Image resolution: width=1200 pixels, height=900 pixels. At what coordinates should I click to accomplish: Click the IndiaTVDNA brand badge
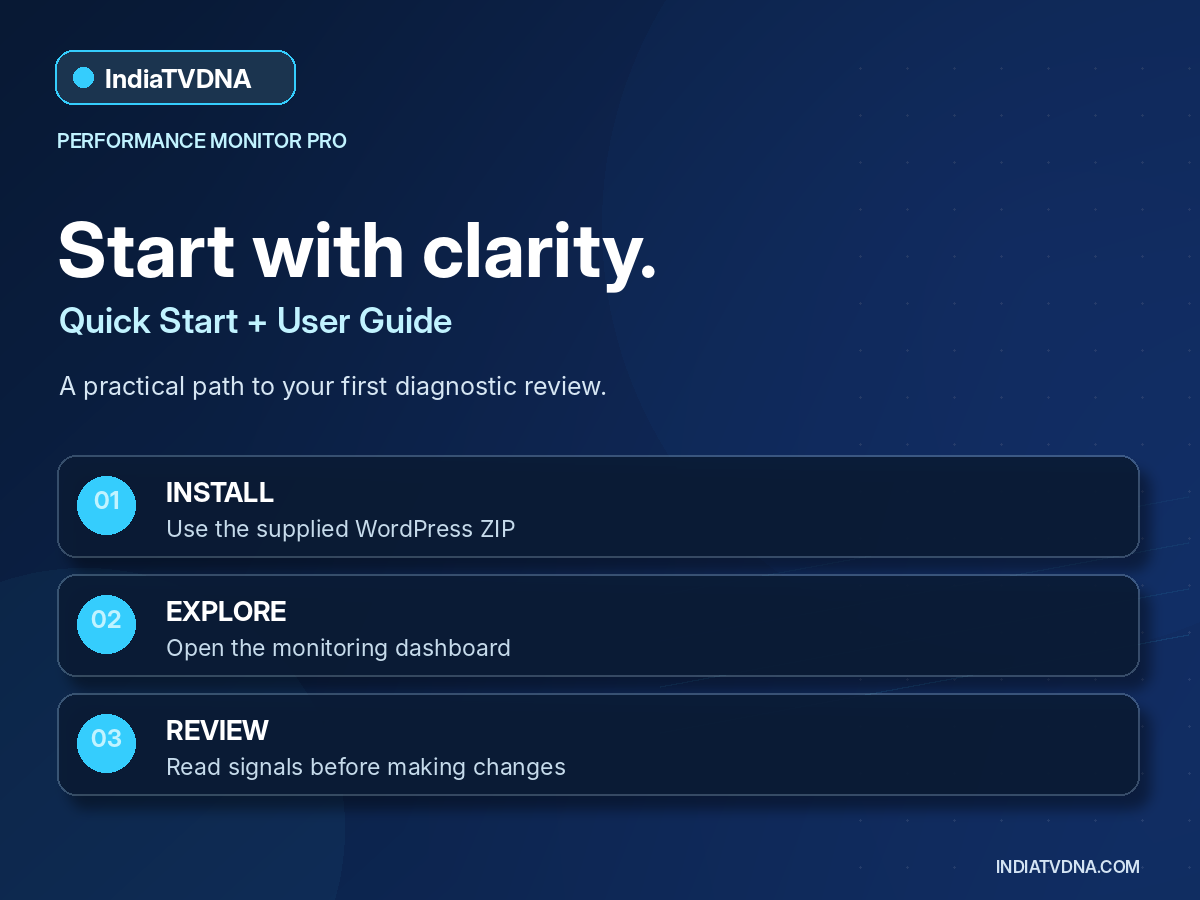pyautogui.click(x=175, y=78)
